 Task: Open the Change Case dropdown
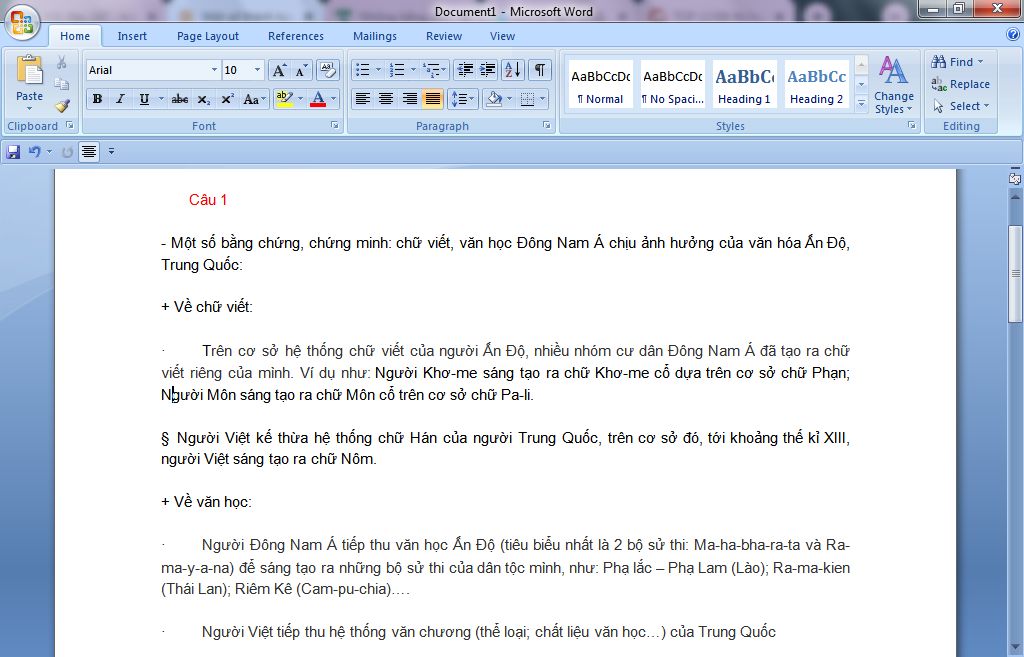(x=254, y=99)
